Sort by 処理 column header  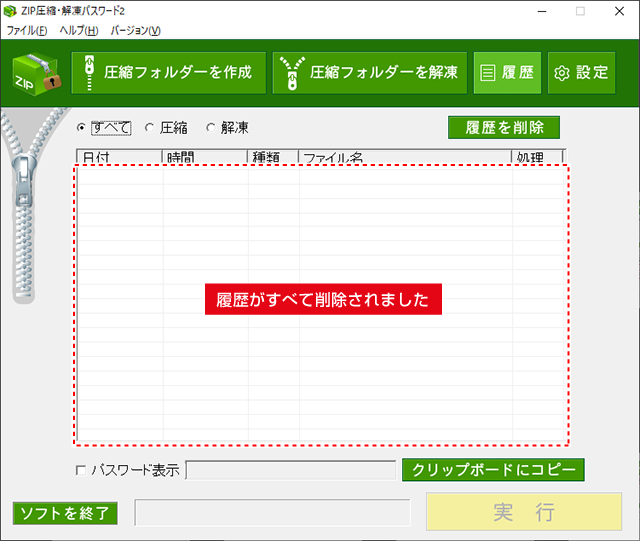(537, 157)
